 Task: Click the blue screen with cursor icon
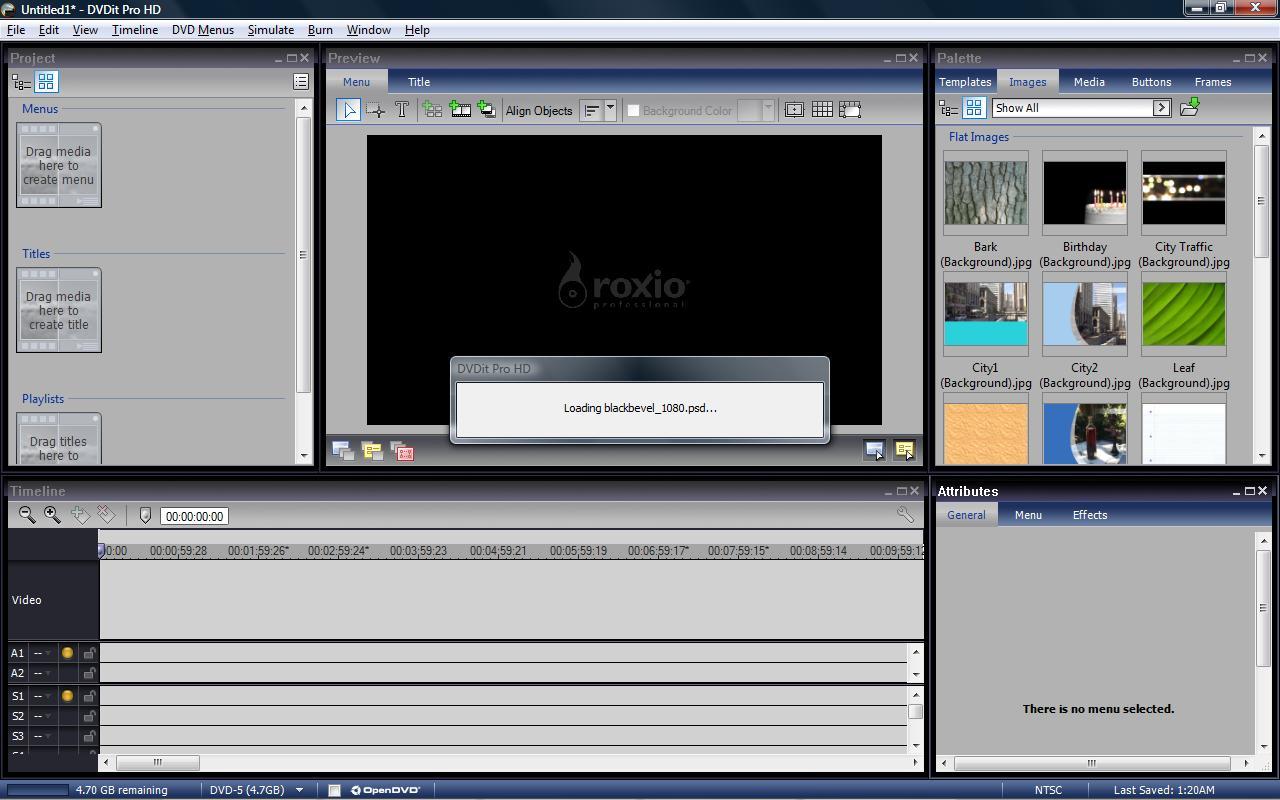pyautogui.click(x=875, y=451)
